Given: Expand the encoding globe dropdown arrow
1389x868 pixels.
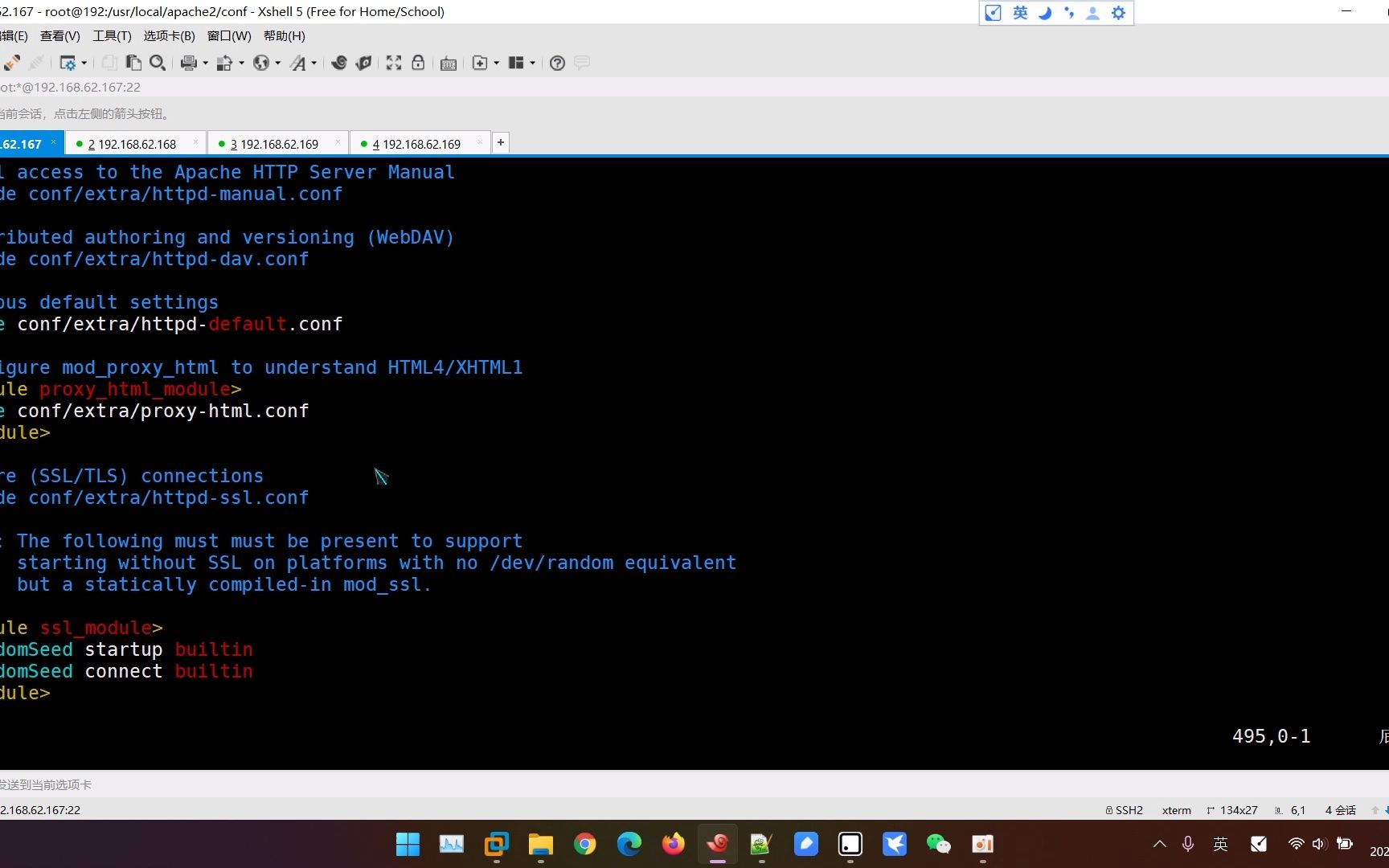Looking at the screenshot, I should pyautogui.click(x=277, y=63).
